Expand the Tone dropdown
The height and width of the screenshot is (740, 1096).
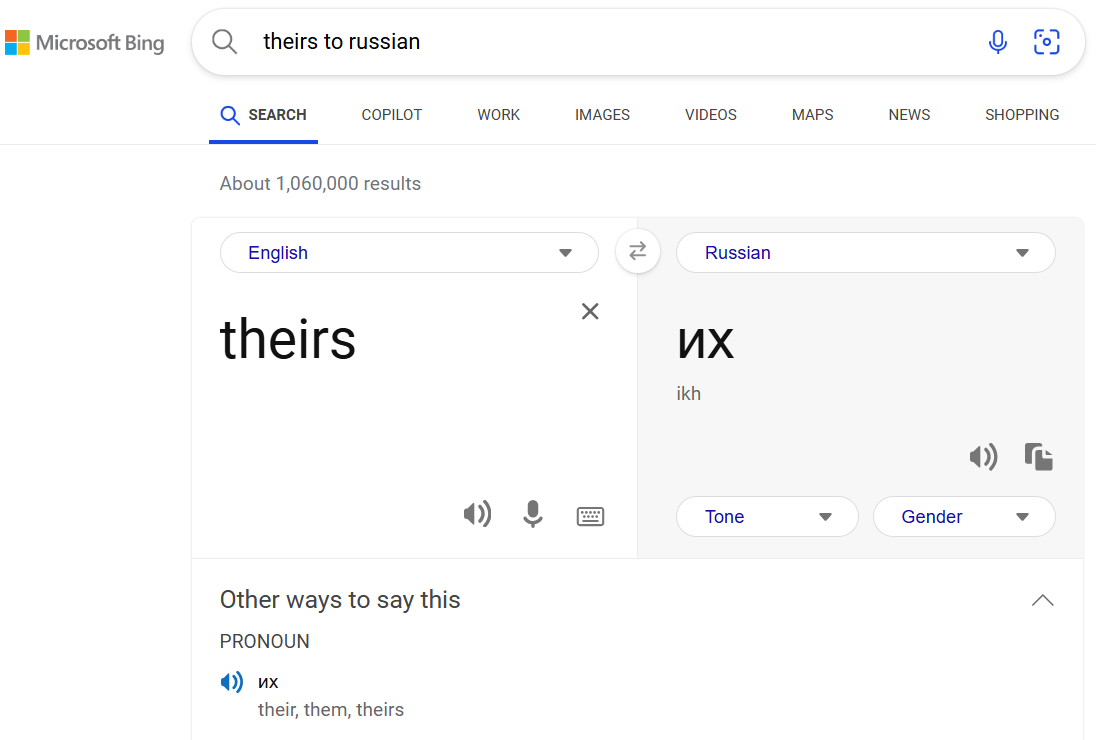pyautogui.click(x=767, y=516)
